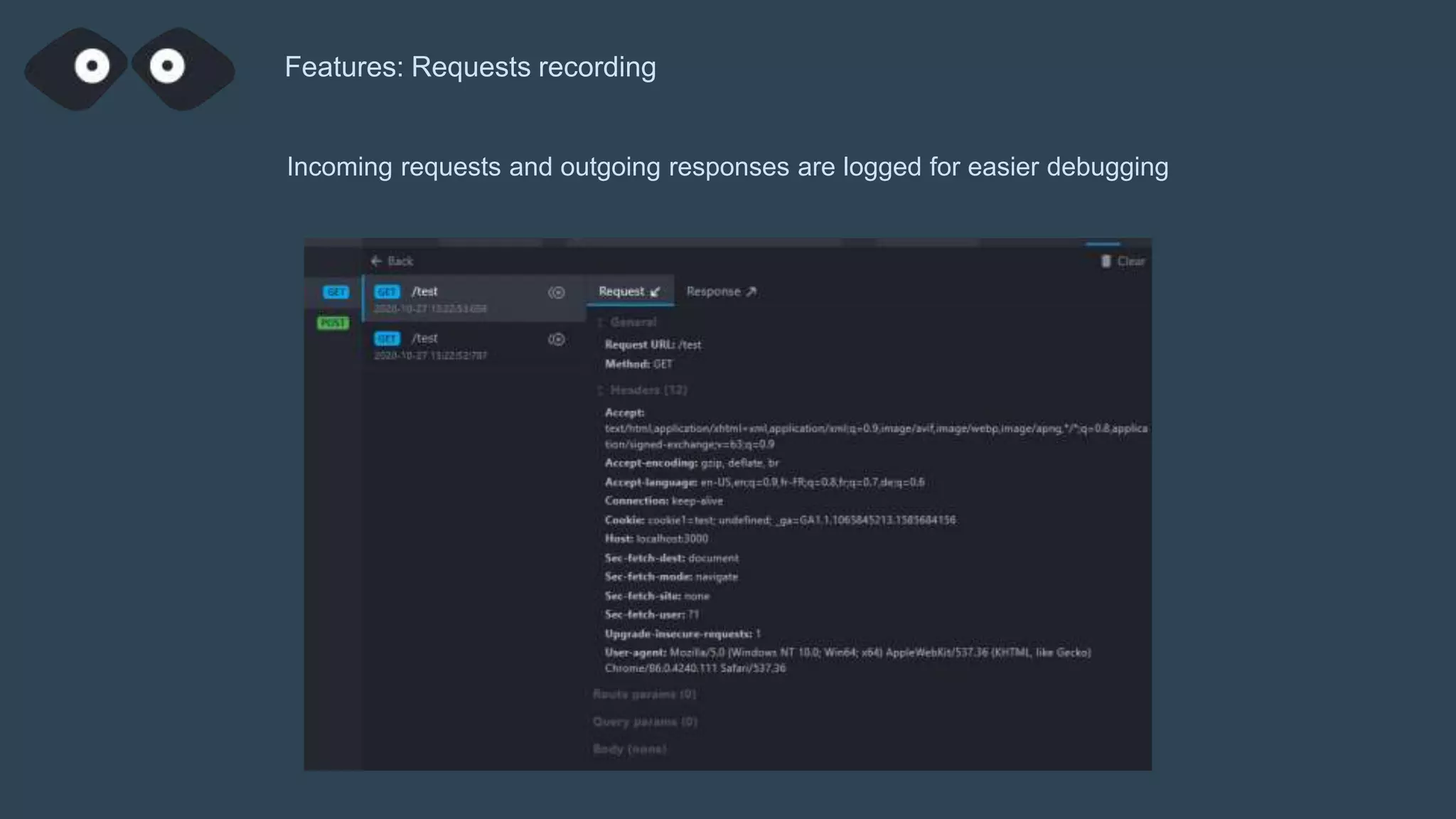Collapse the General section
This screenshot has height=819, width=1456.
[632, 322]
